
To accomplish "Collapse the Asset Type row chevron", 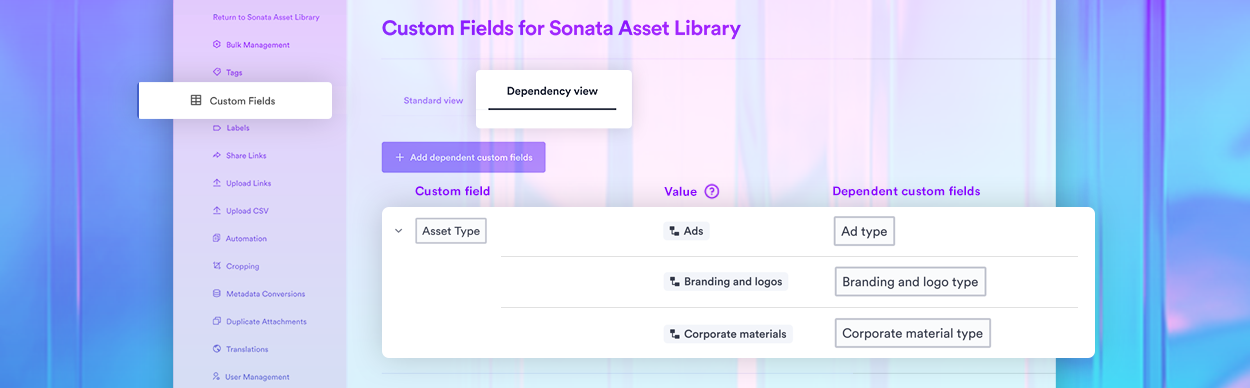I will point(398,231).
